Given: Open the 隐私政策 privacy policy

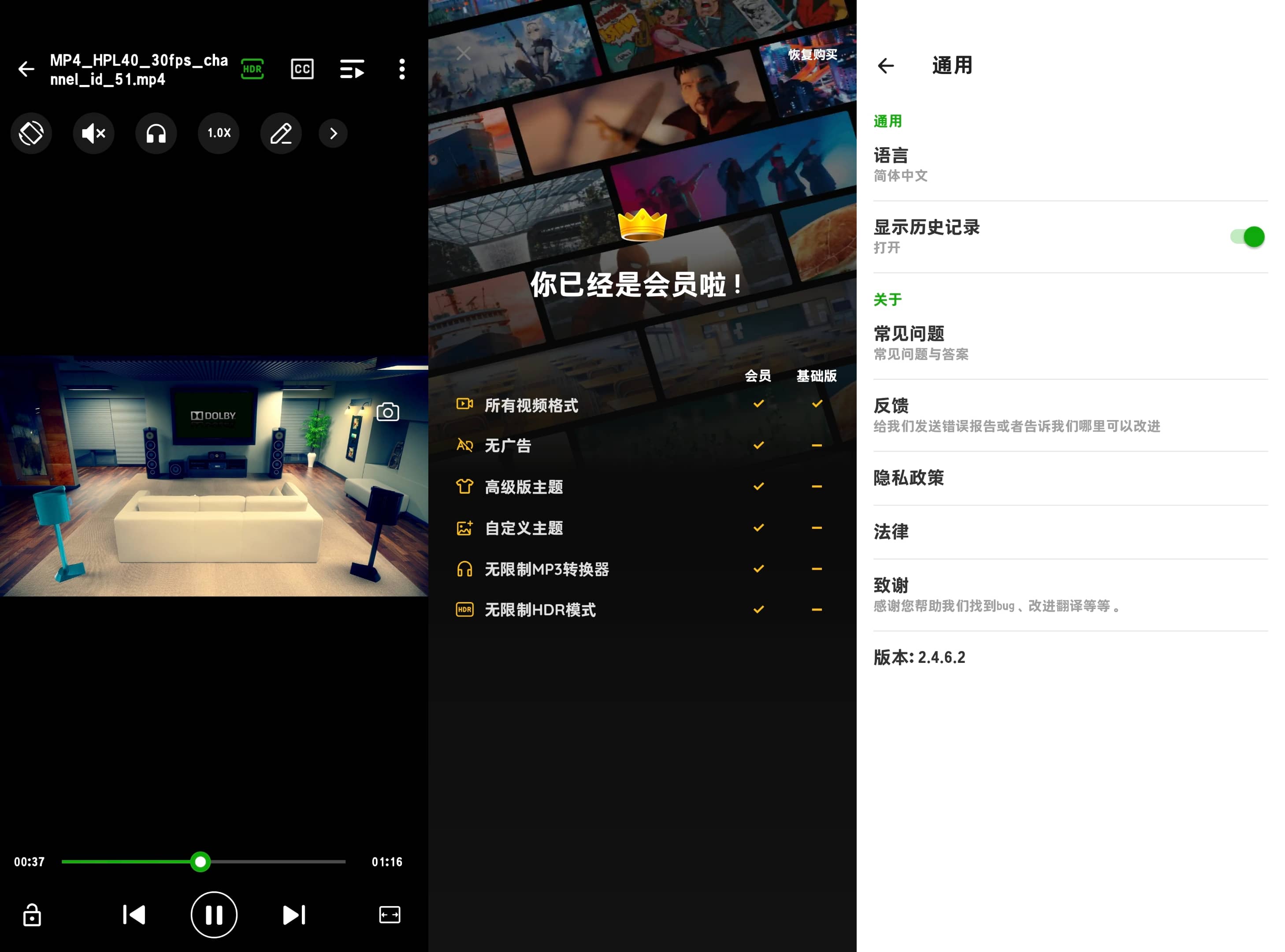Looking at the screenshot, I should pos(1071,478).
